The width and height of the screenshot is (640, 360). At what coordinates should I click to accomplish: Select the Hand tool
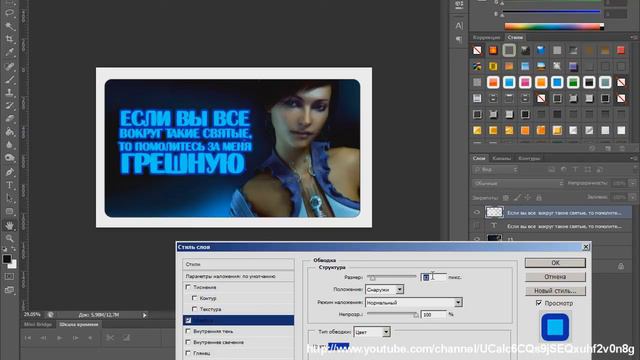pos(9,225)
